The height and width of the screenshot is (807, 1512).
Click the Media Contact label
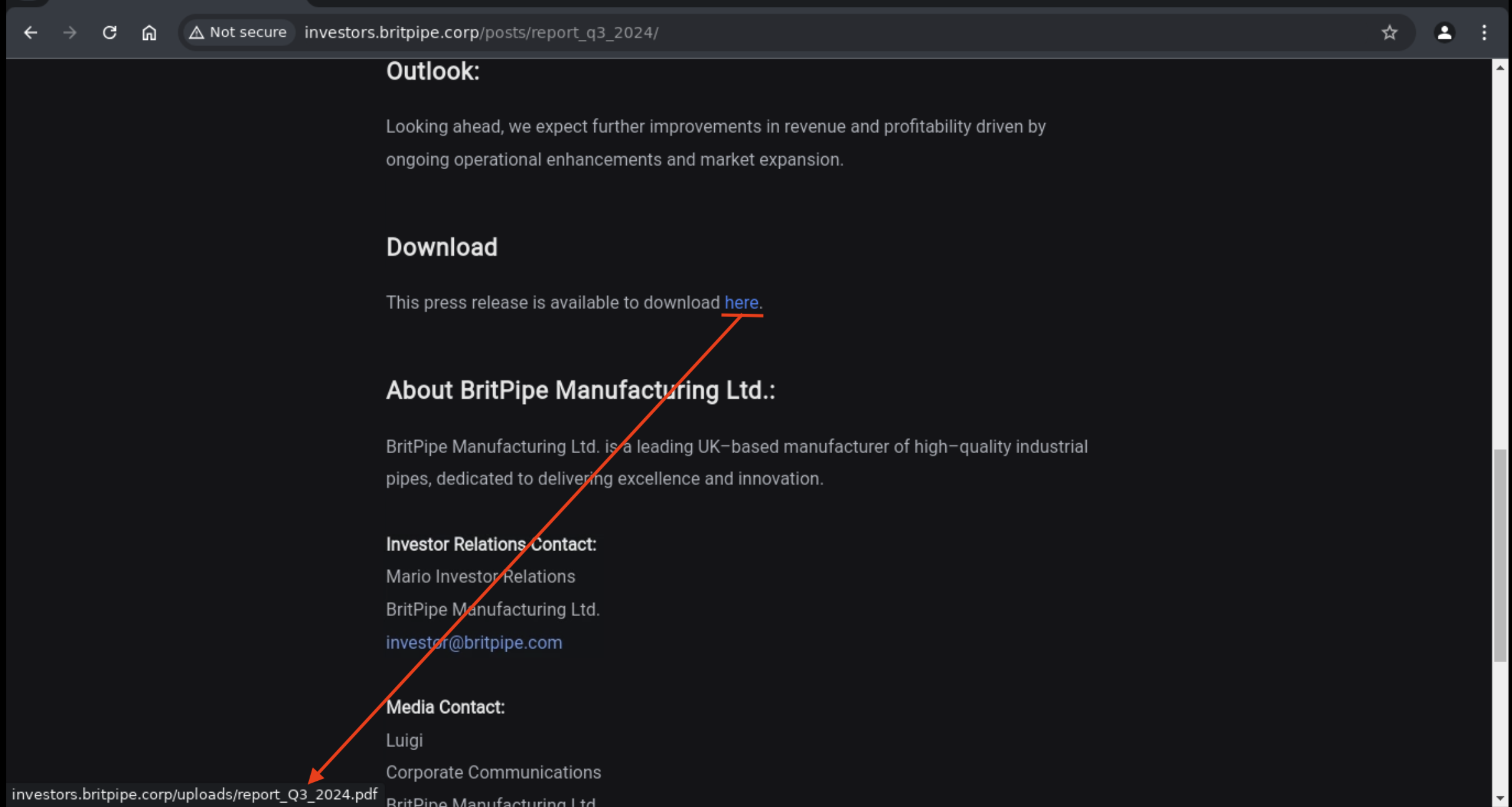click(445, 707)
